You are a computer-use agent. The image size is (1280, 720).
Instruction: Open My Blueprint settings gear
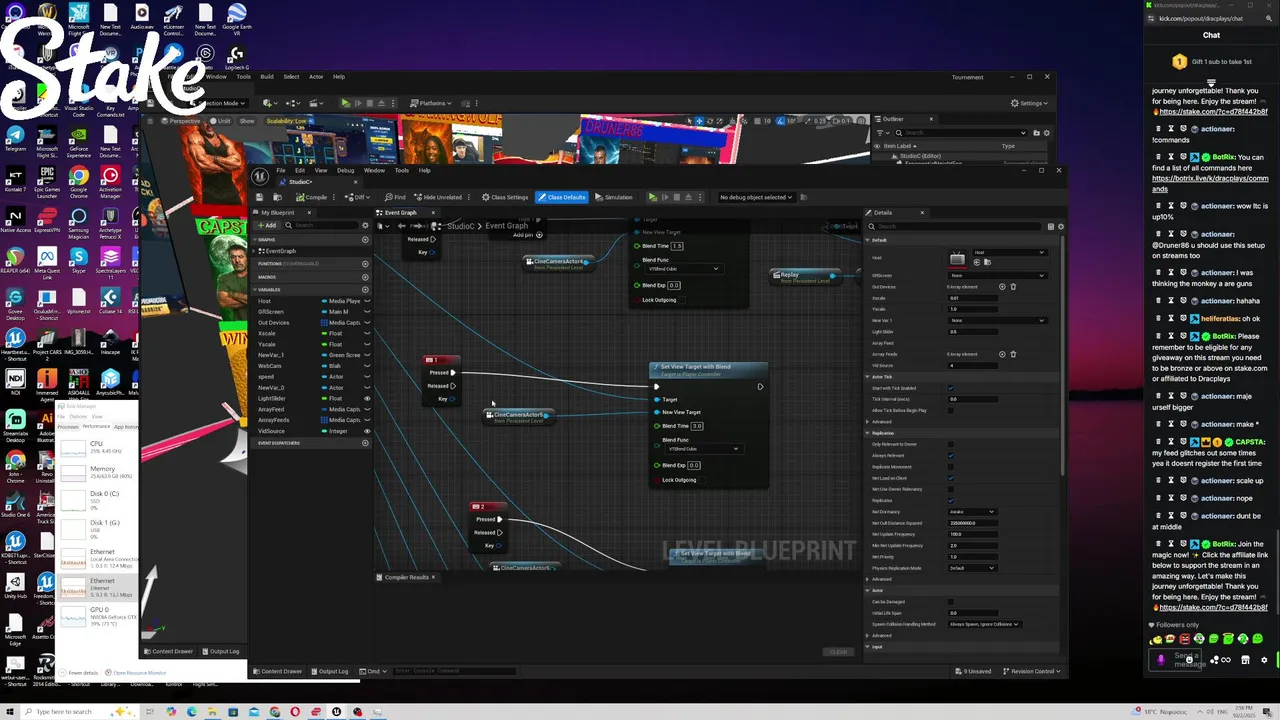click(x=365, y=226)
